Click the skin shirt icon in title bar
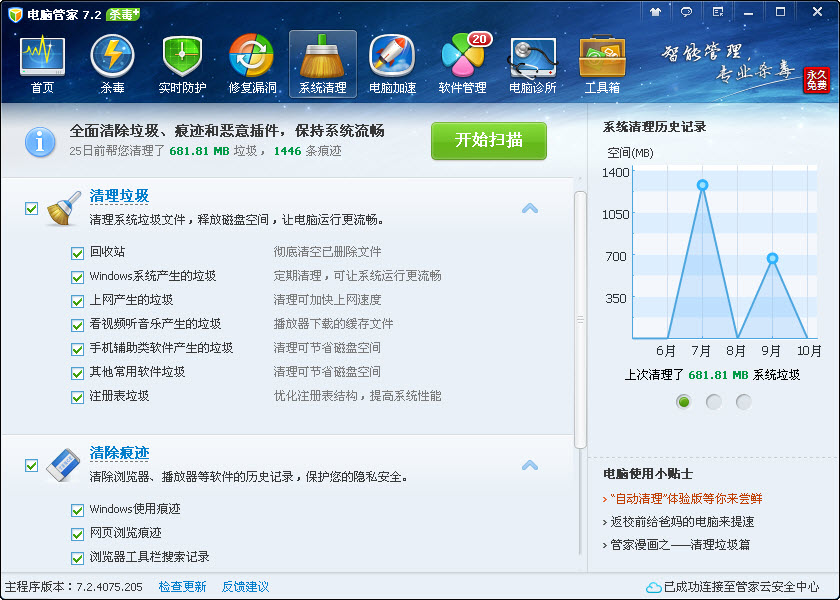This screenshot has height=600, width=840. pyautogui.click(x=655, y=12)
